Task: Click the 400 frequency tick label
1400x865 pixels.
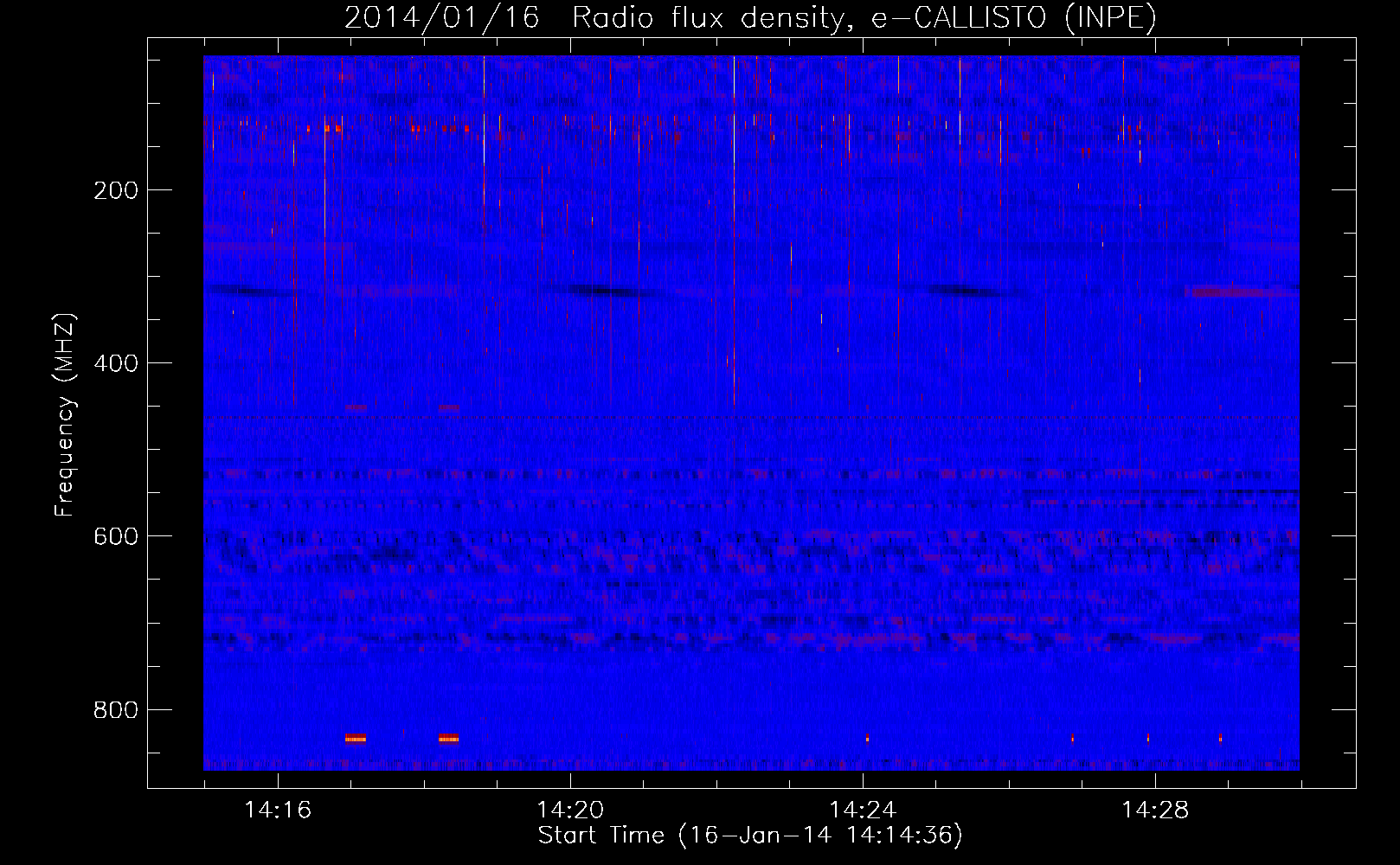Action: click(x=116, y=363)
